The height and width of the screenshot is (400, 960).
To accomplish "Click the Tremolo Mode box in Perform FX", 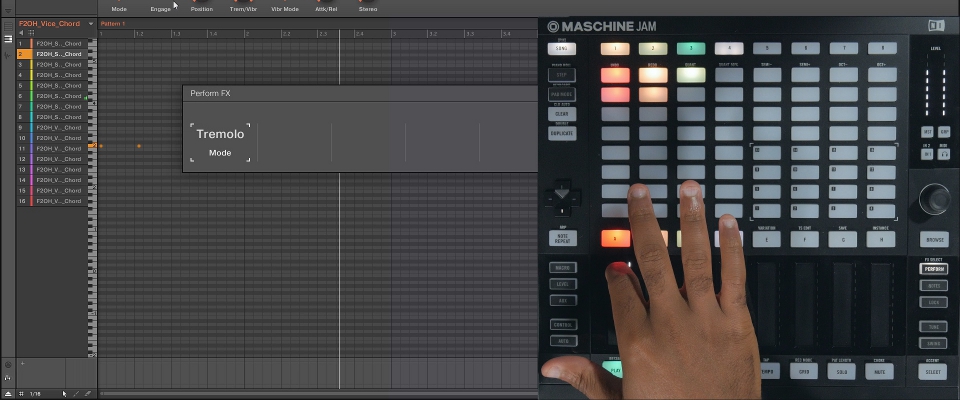I will point(220,142).
